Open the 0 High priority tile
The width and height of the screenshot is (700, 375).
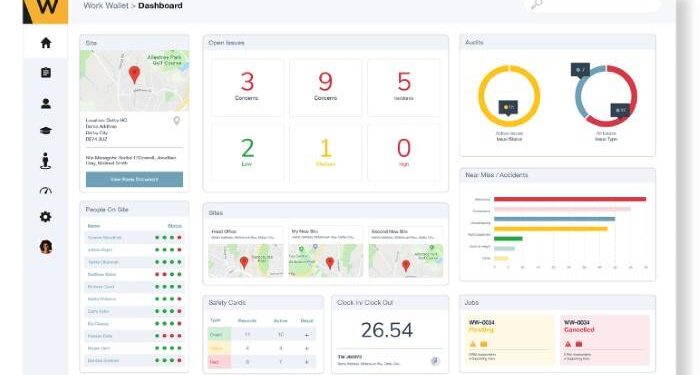point(404,153)
